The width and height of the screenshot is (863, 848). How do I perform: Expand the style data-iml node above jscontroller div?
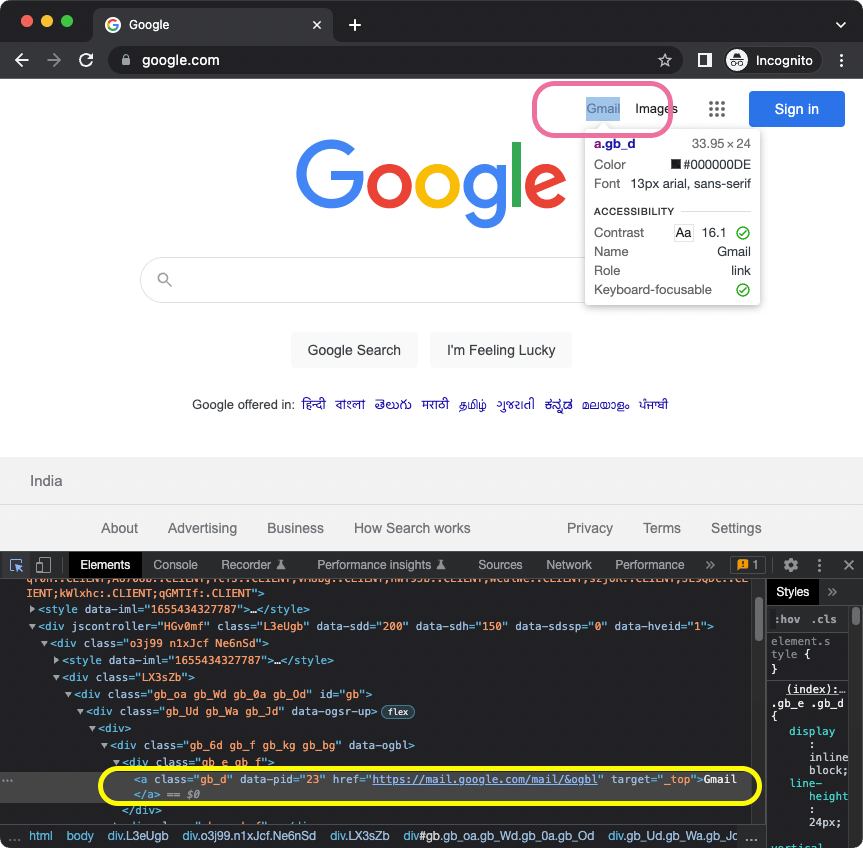click(32, 609)
